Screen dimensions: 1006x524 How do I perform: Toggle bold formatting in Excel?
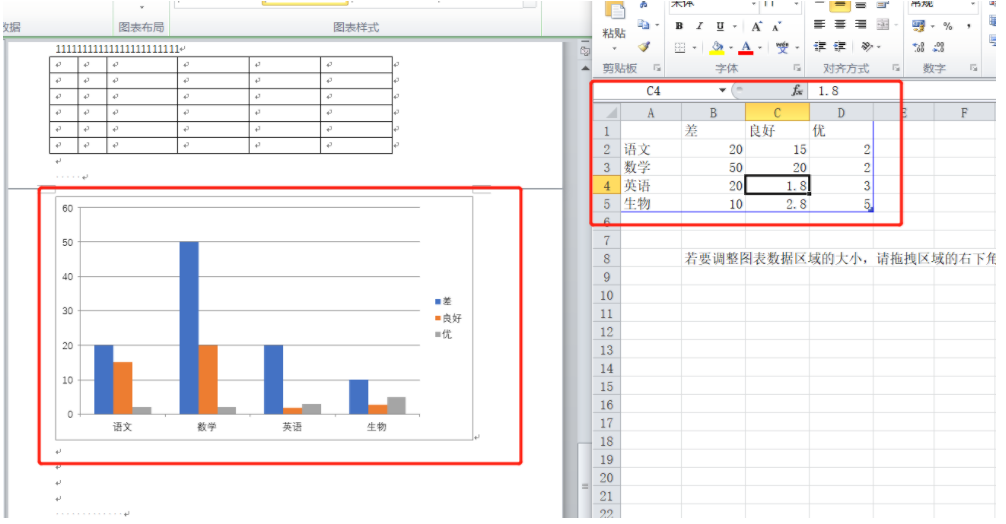pyautogui.click(x=680, y=26)
